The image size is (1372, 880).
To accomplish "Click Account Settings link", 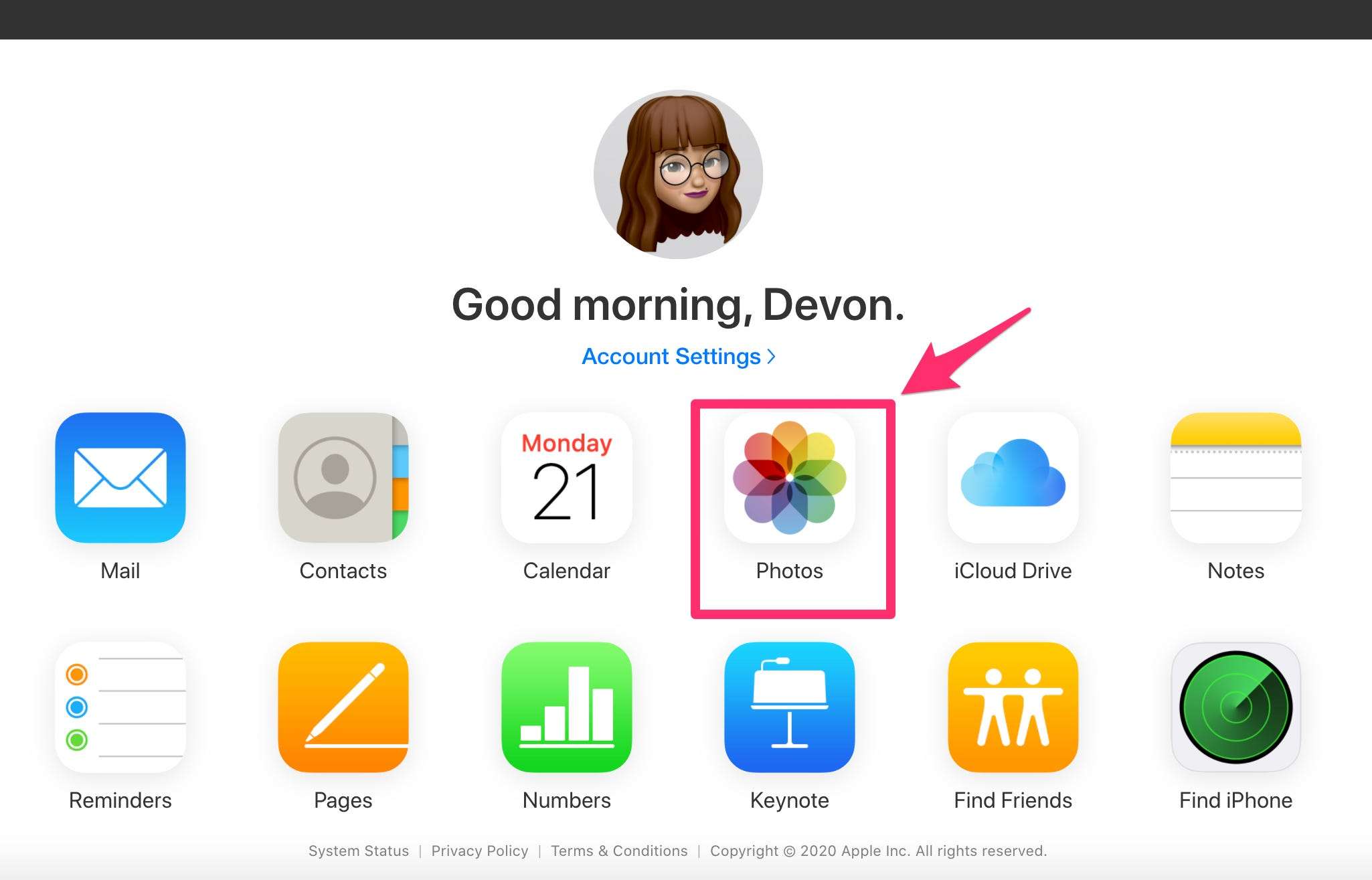I will pyautogui.click(x=685, y=356).
